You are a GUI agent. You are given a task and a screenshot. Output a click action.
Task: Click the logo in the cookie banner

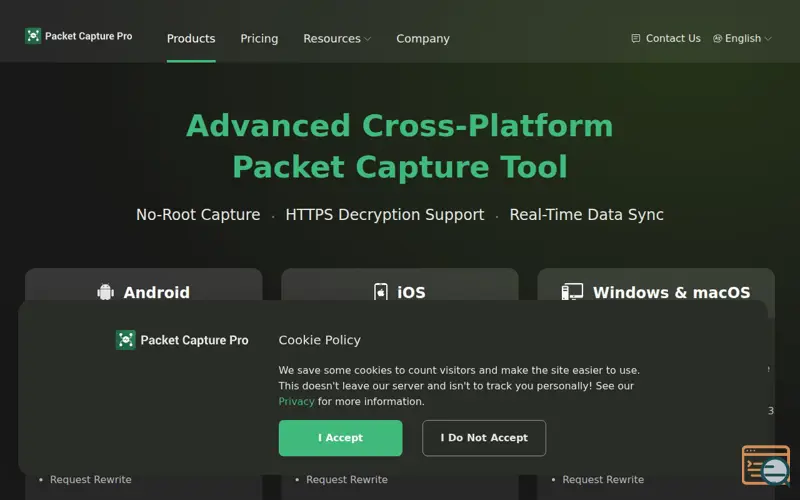pos(182,340)
